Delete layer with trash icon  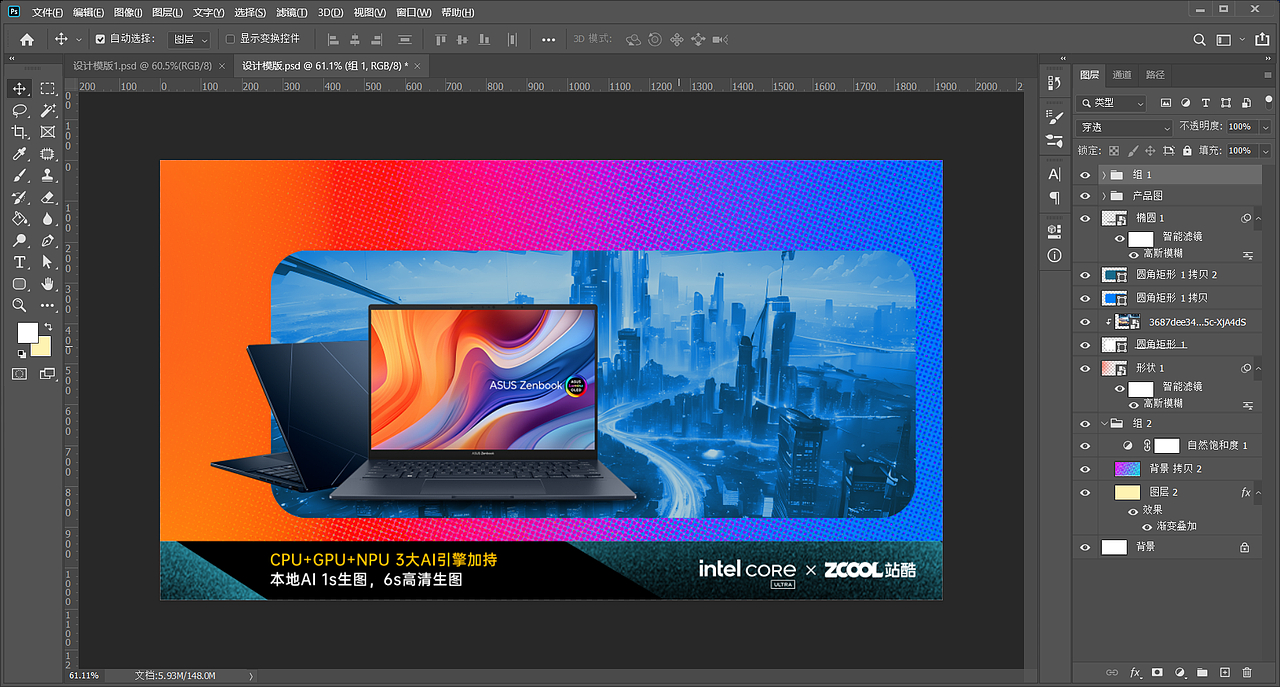coord(1247,672)
